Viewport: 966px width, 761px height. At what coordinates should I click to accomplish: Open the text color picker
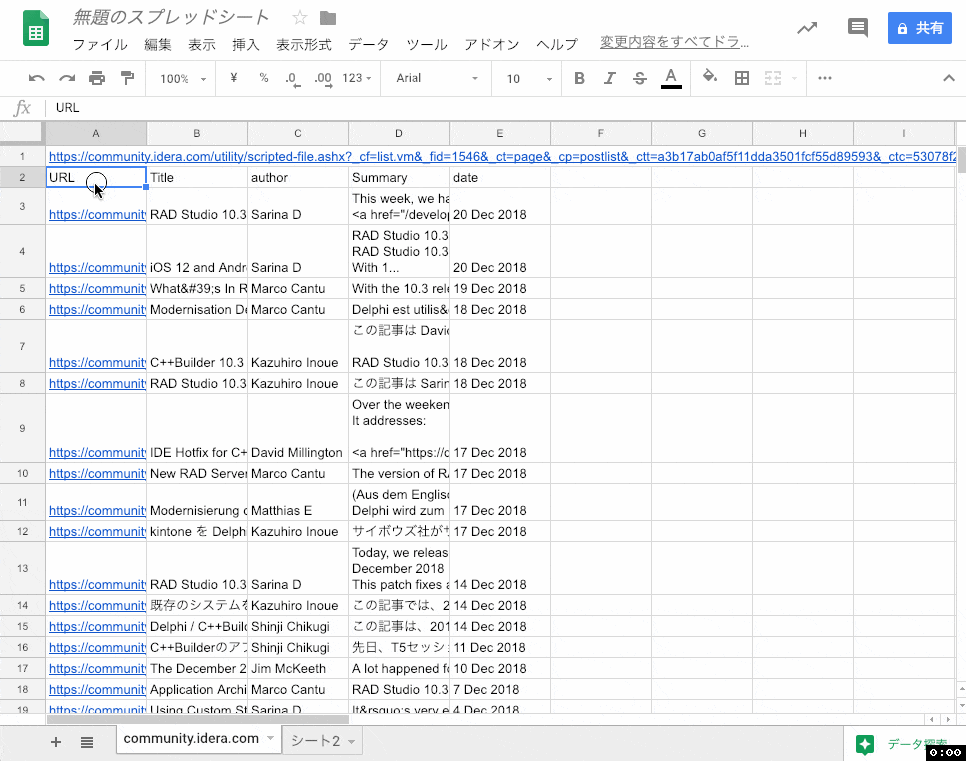pyautogui.click(x=671, y=78)
